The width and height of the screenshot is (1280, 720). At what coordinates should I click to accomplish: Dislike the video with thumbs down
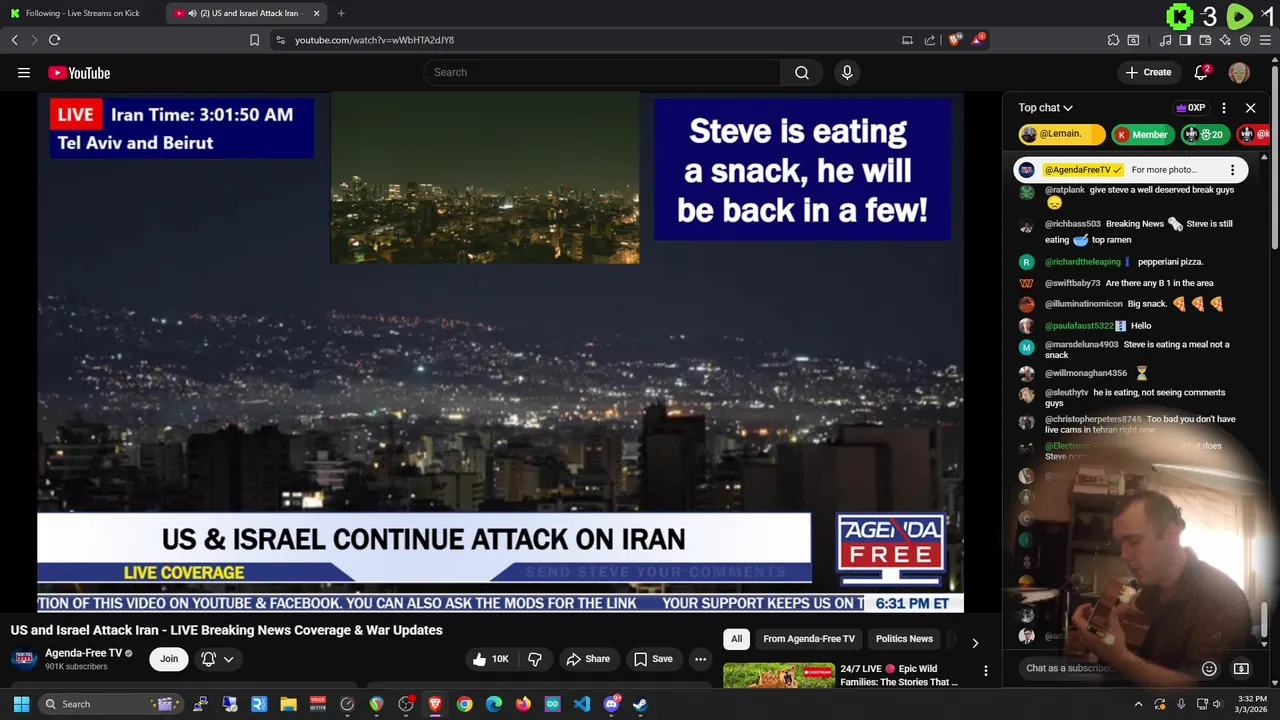point(535,659)
